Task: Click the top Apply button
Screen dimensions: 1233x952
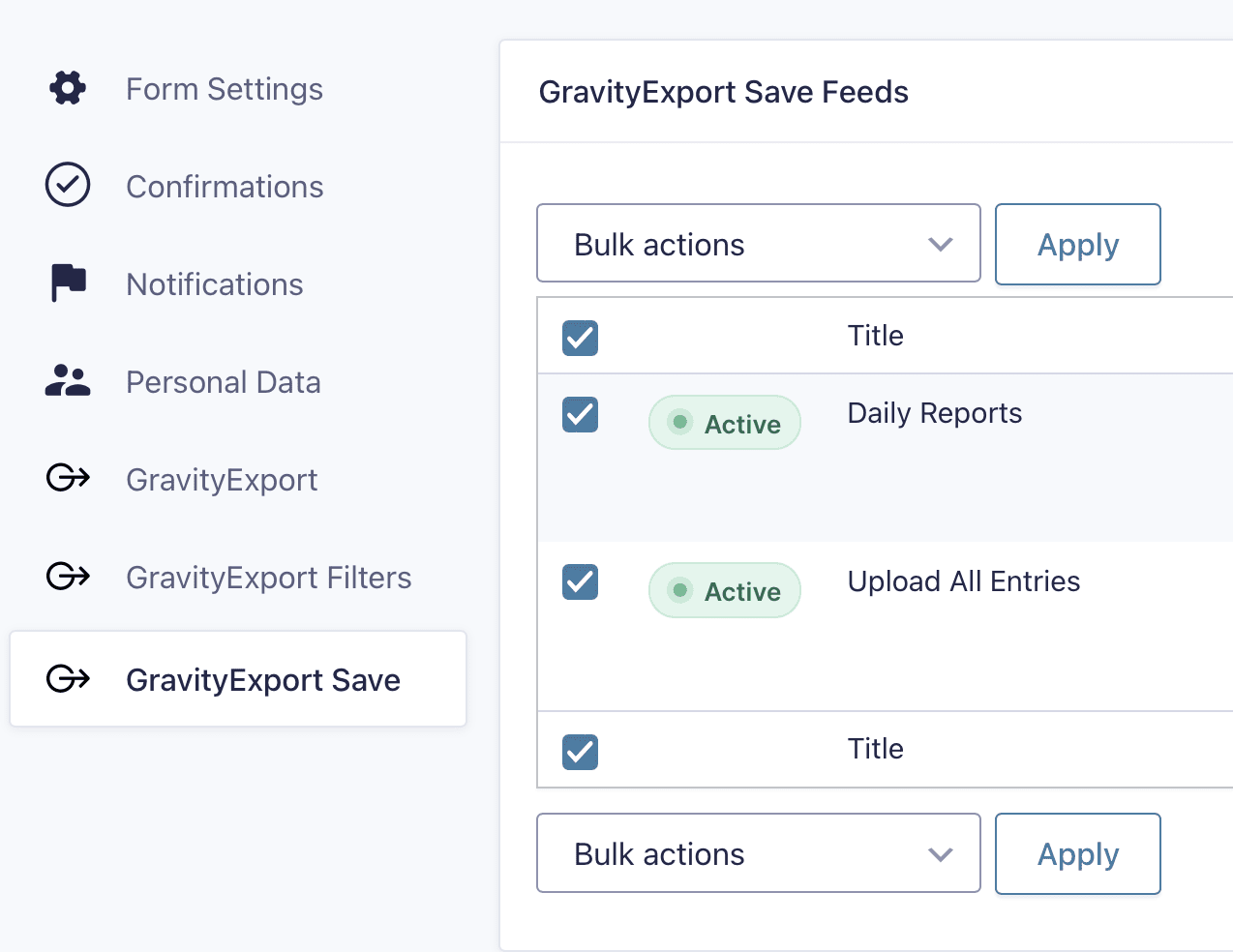Action: pyautogui.click(x=1077, y=244)
